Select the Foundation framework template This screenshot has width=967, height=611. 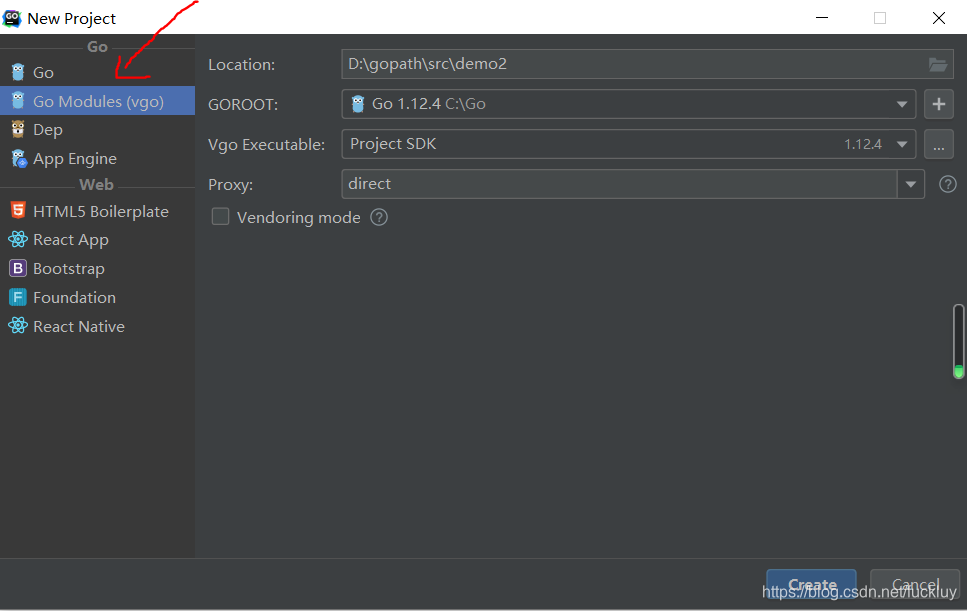tap(73, 297)
